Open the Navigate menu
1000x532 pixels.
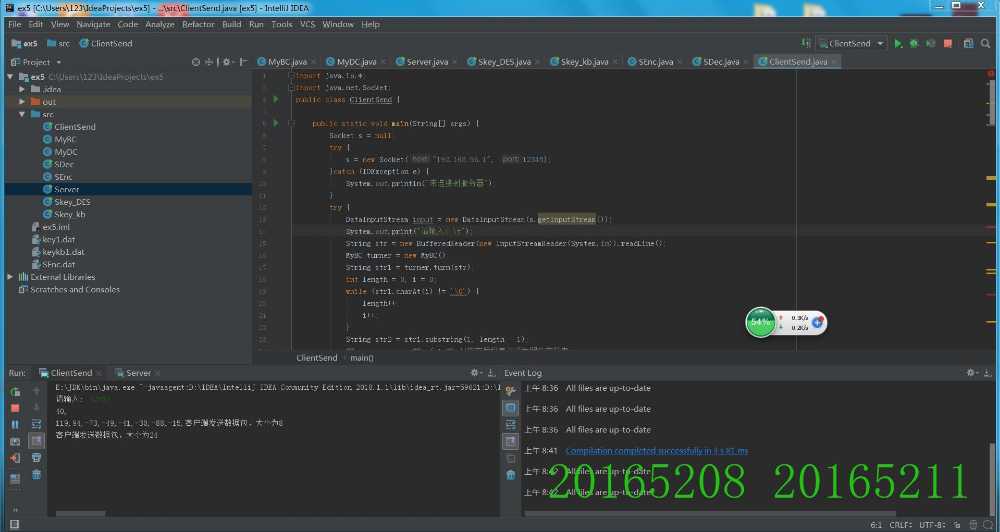click(93, 24)
